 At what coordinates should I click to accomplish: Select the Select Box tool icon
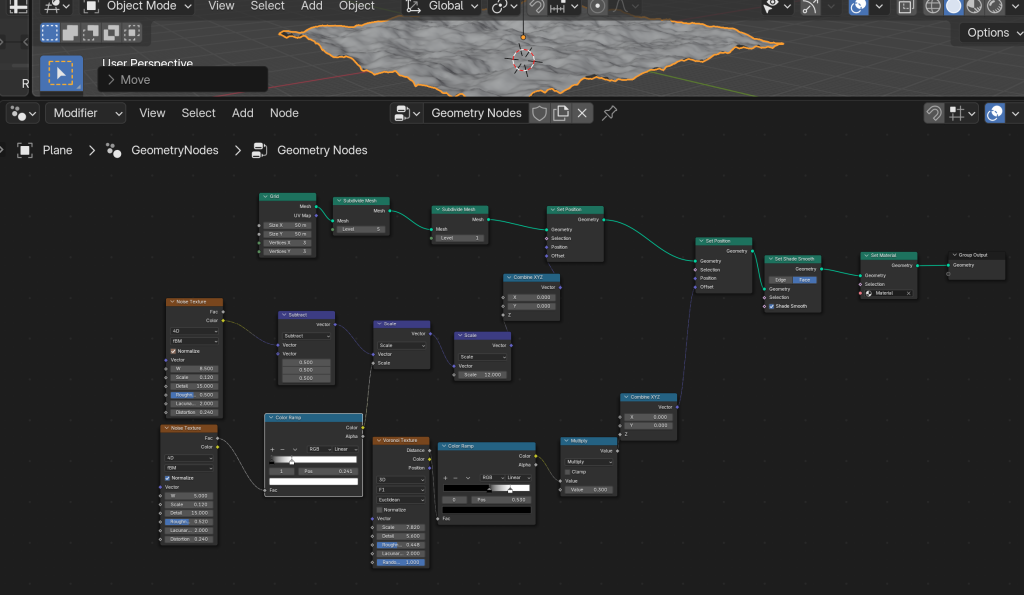tap(61, 73)
